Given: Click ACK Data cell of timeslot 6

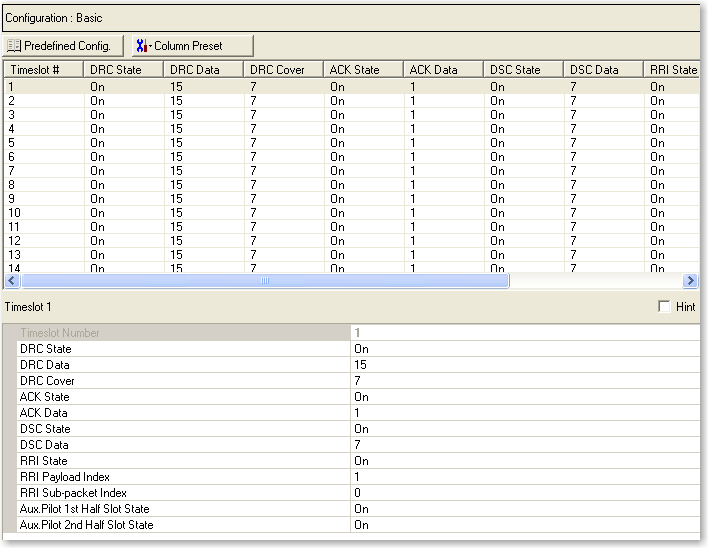Looking at the screenshot, I should 444,157.
